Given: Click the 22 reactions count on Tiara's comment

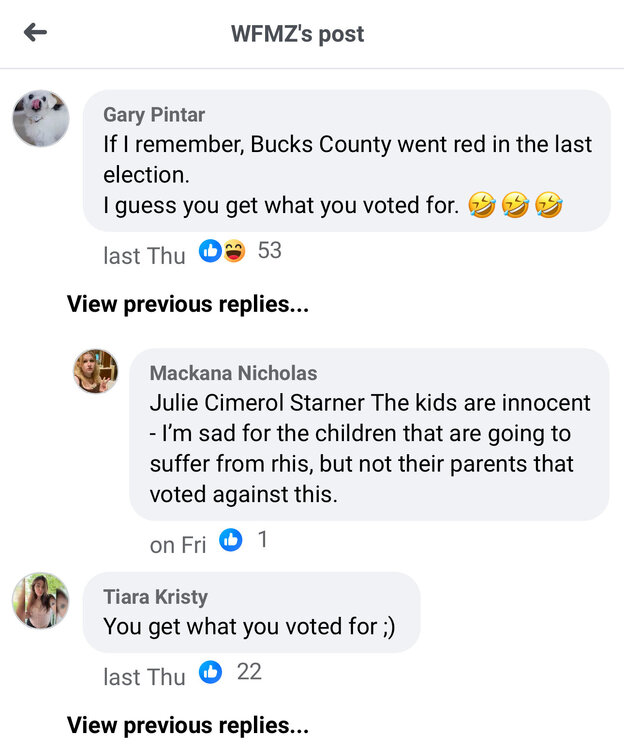Looking at the screenshot, I should click(x=249, y=672).
